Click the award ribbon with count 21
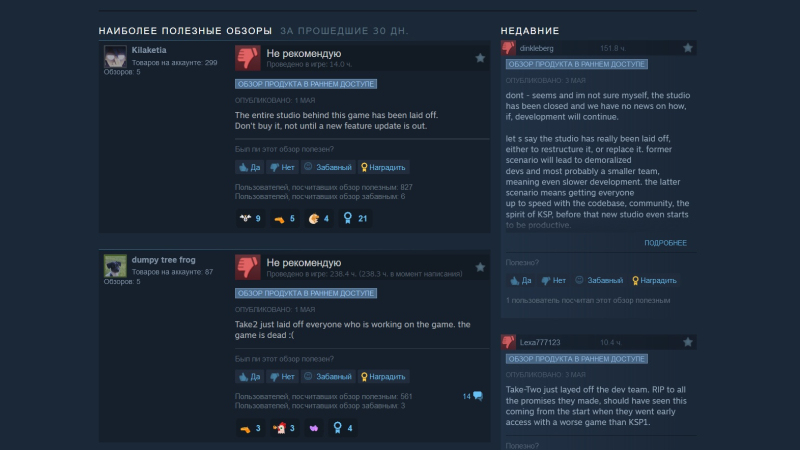 coord(355,218)
